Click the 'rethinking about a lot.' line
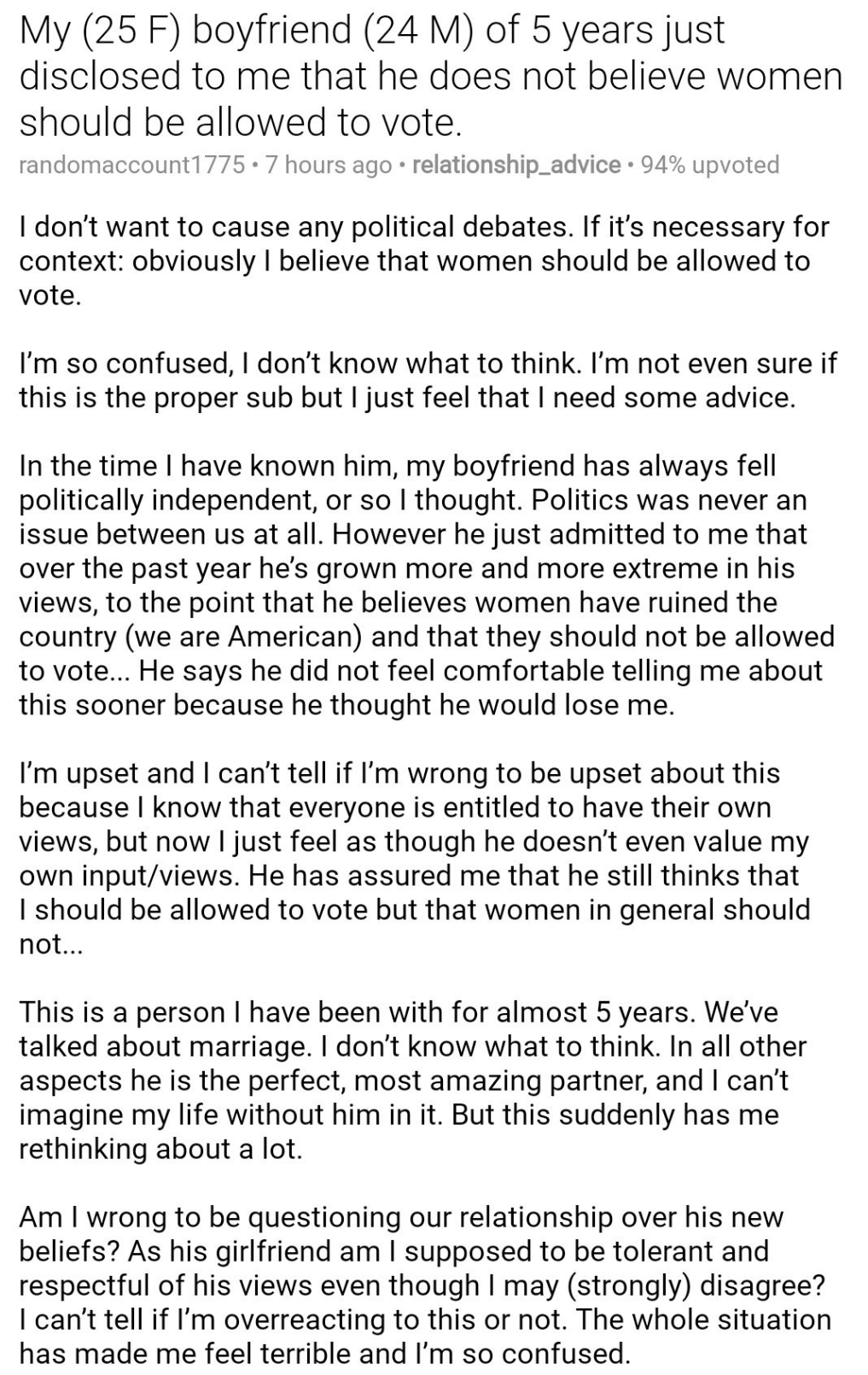Image resolution: width=868 pixels, height=1375 pixels. (x=160, y=1149)
